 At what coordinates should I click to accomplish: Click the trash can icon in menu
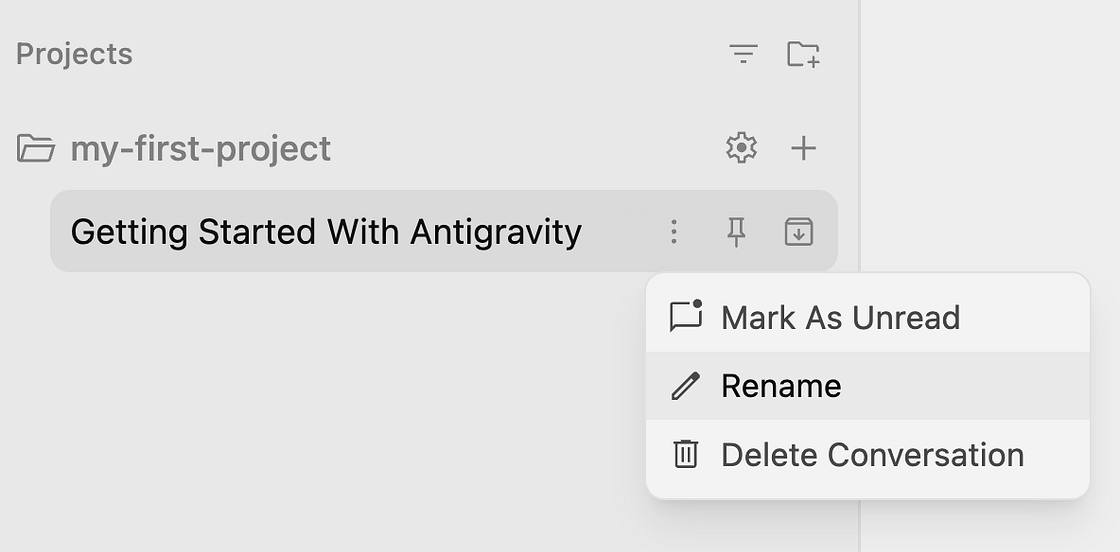tap(686, 454)
